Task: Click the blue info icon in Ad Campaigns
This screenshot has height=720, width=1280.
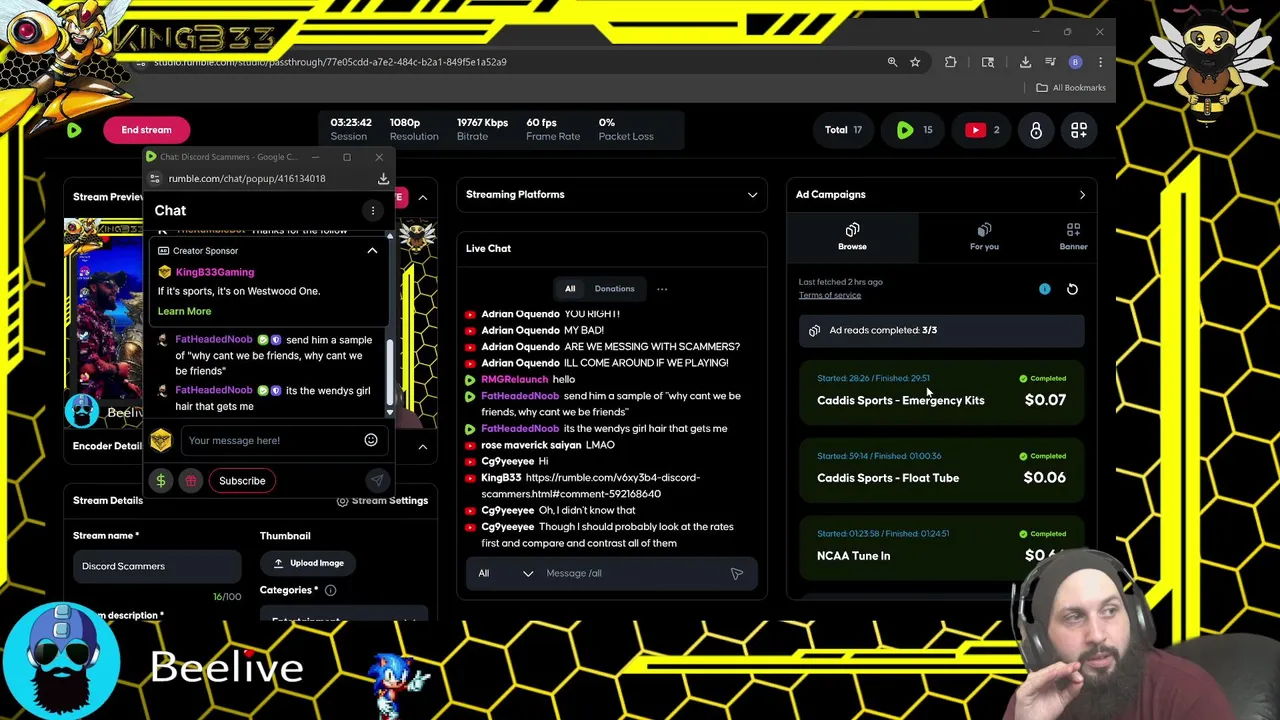Action: tap(1045, 289)
